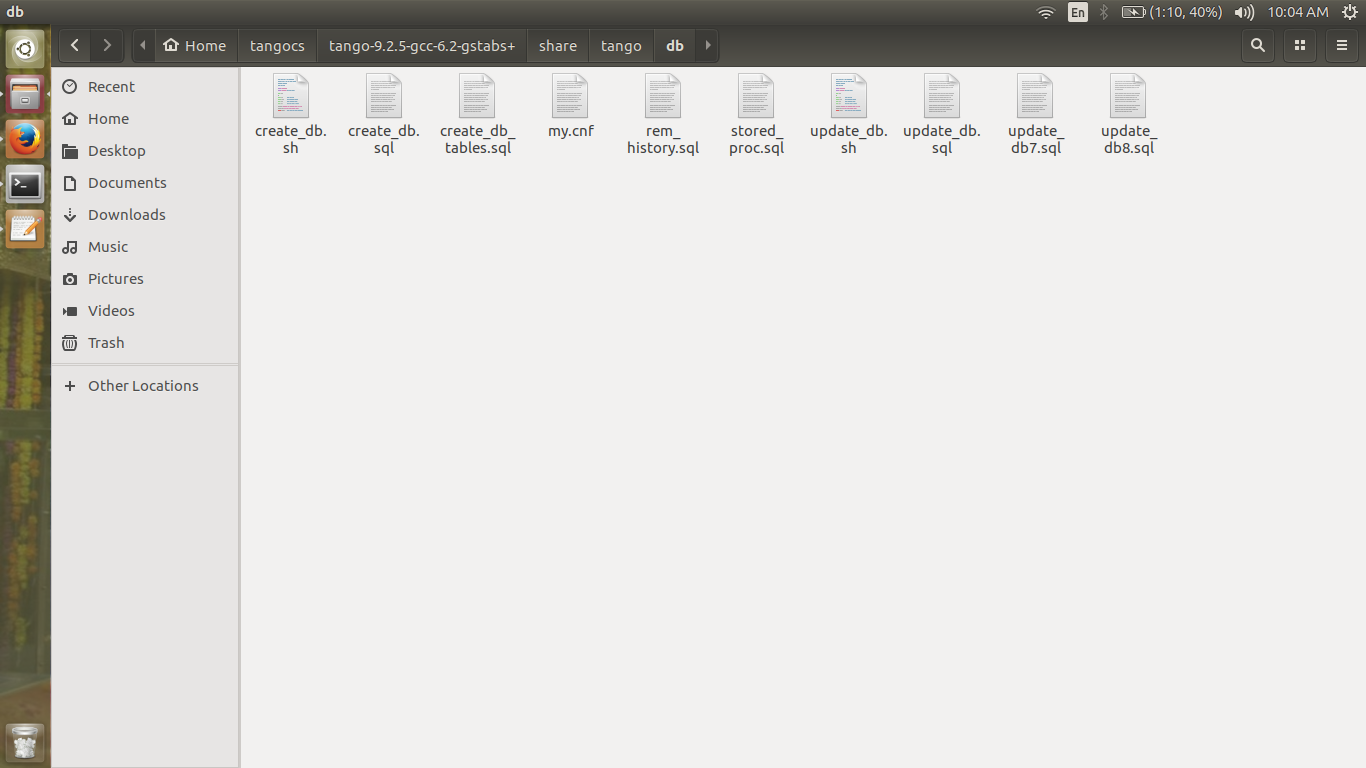Click the share breadcrumb

pyautogui.click(x=558, y=45)
